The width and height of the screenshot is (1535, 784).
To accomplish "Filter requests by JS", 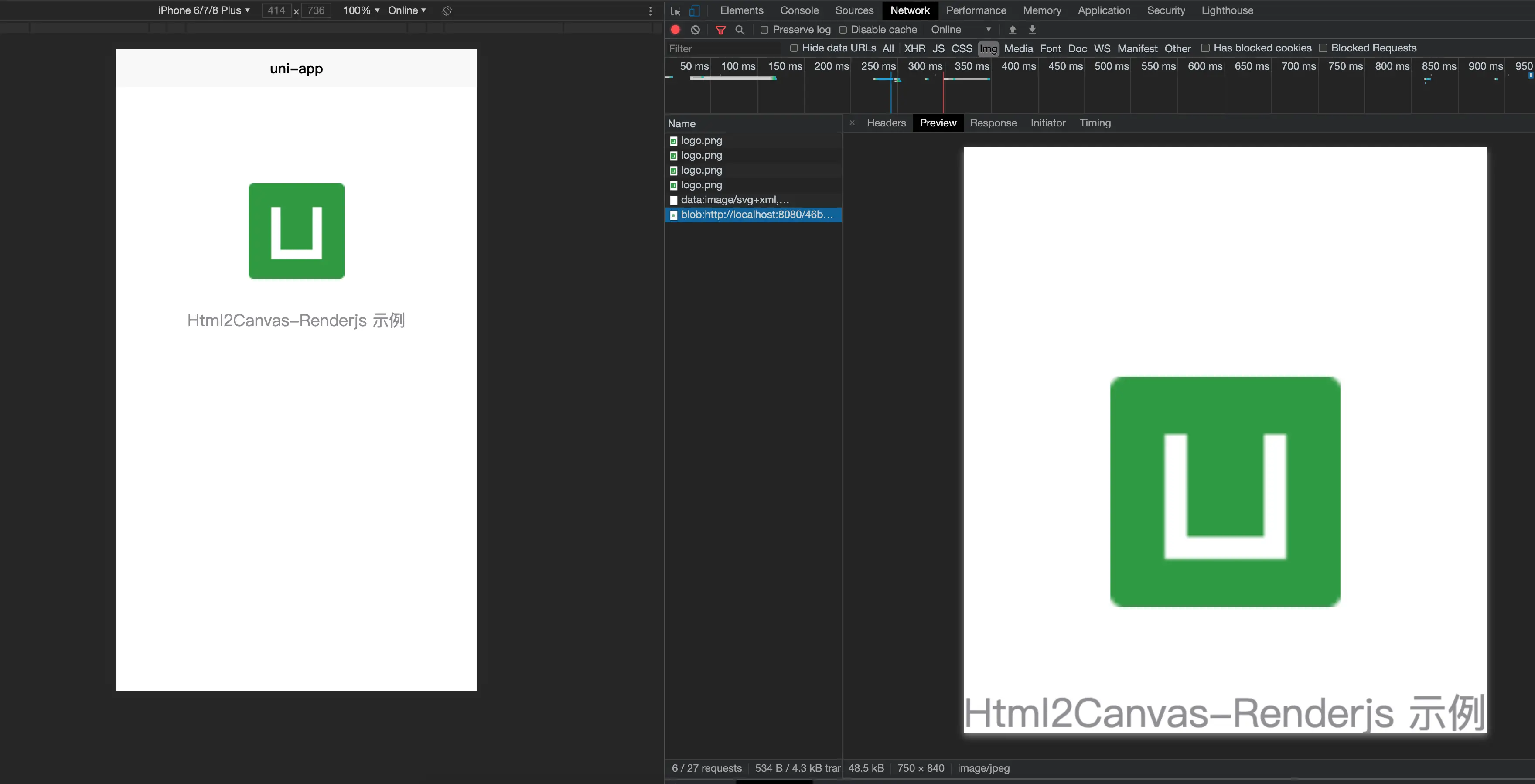I will pos(938,48).
